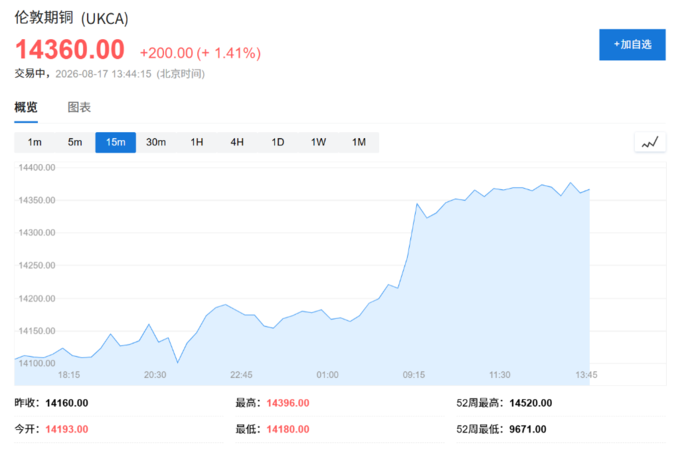The width and height of the screenshot is (680, 463).
Task: Open the line chart style icon
Action: (650, 142)
